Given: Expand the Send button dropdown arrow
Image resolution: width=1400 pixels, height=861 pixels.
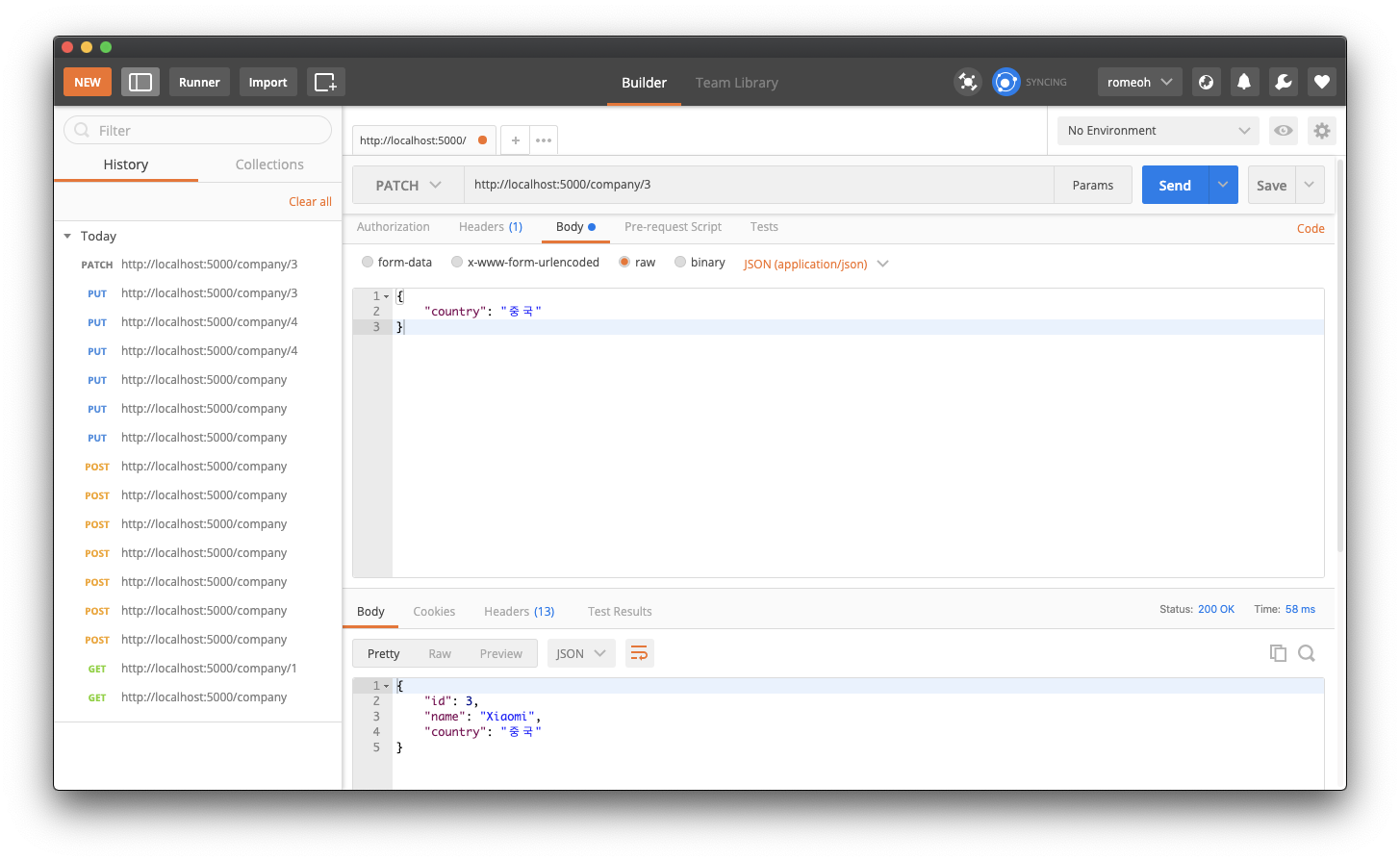Looking at the screenshot, I should tap(1223, 185).
